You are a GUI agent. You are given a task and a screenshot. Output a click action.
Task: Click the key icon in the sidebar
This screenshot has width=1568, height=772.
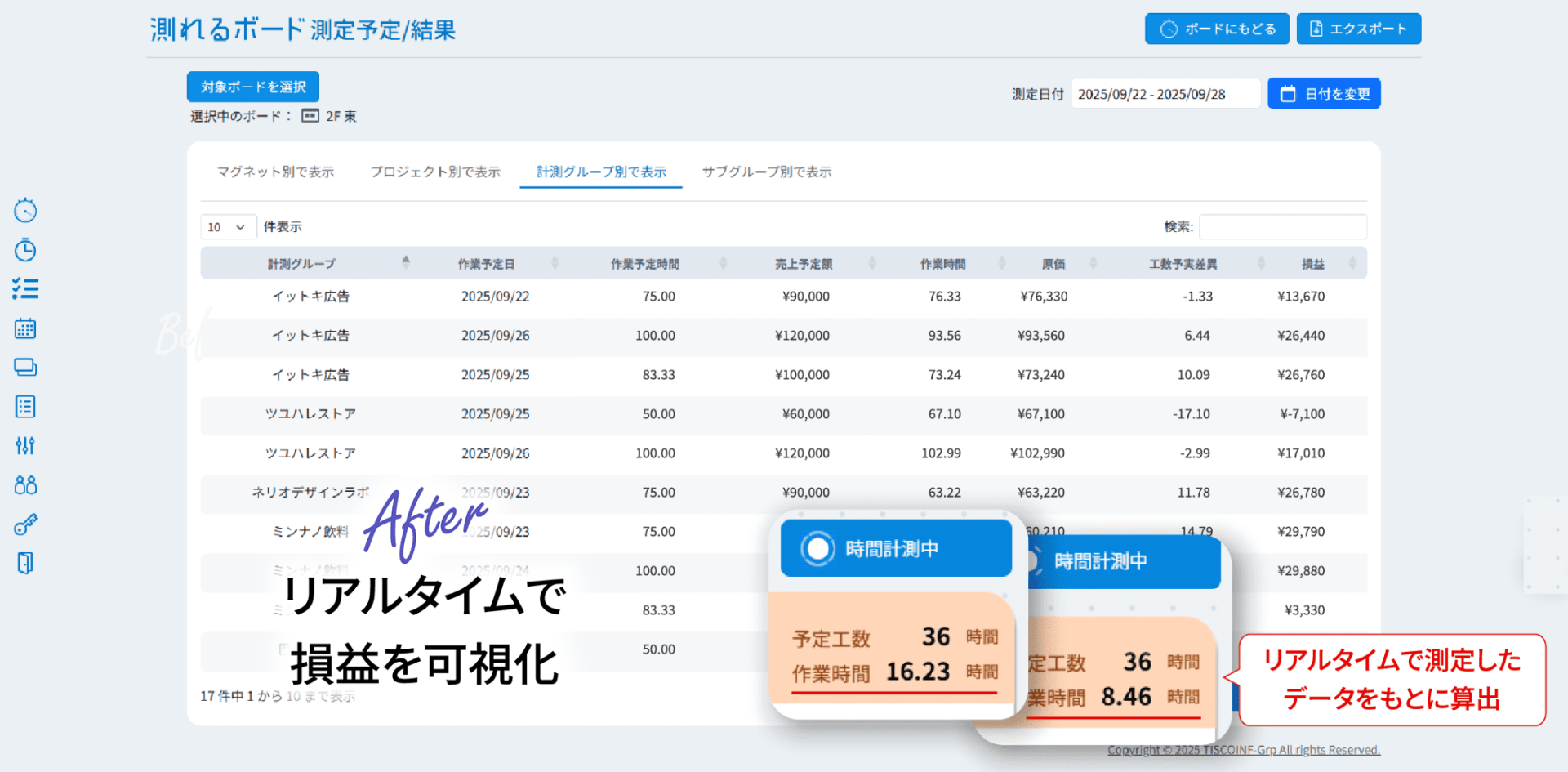pyautogui.click(x=25, y=524)
